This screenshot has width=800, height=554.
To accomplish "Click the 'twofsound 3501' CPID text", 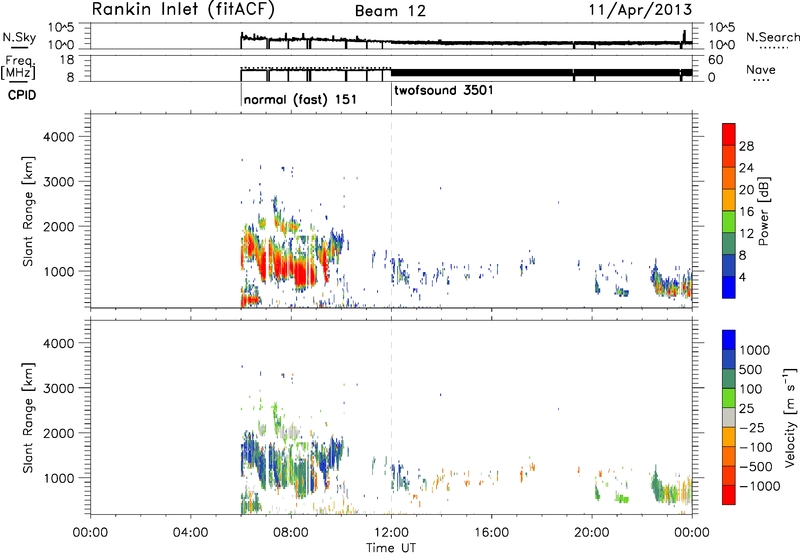I will point(444,90).
